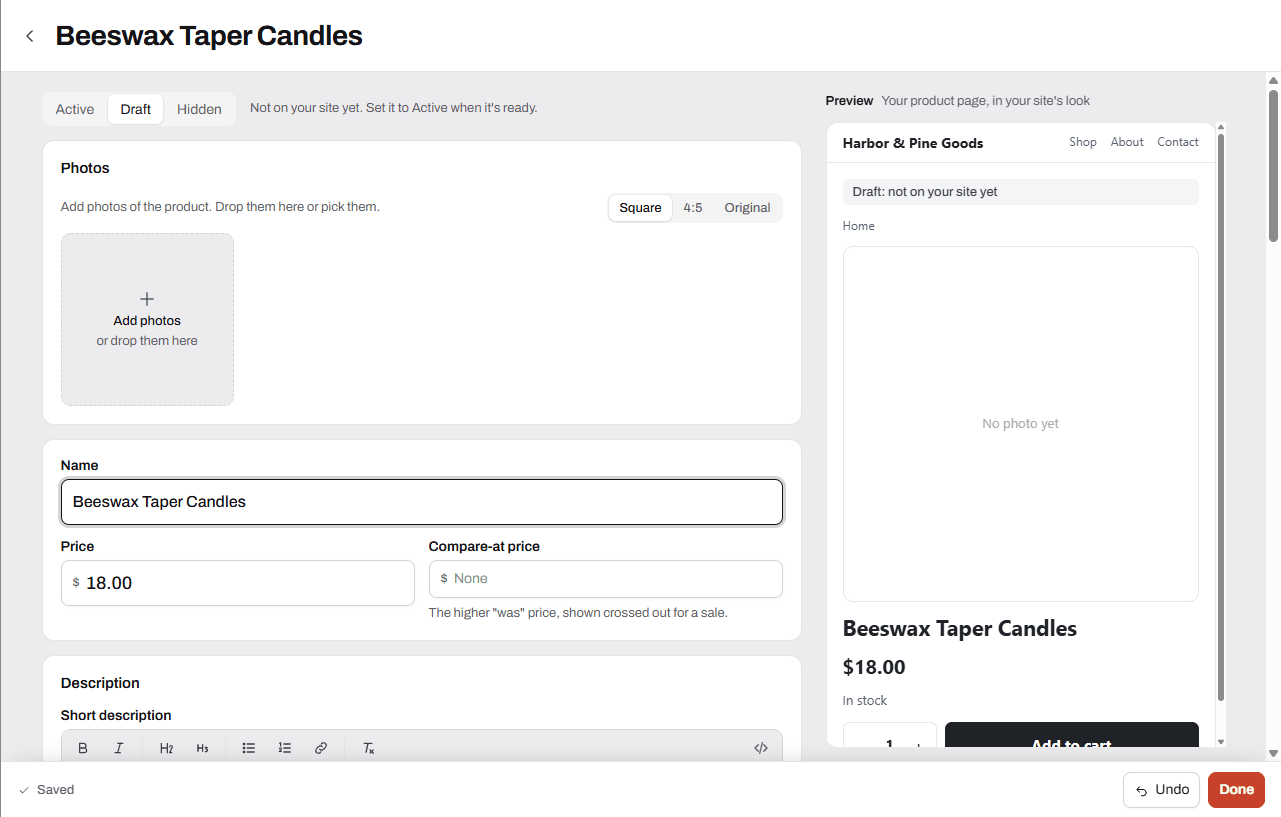Select the Draft status tab
The height and width of the screenshot is (817, 1281).
[136, 109]
